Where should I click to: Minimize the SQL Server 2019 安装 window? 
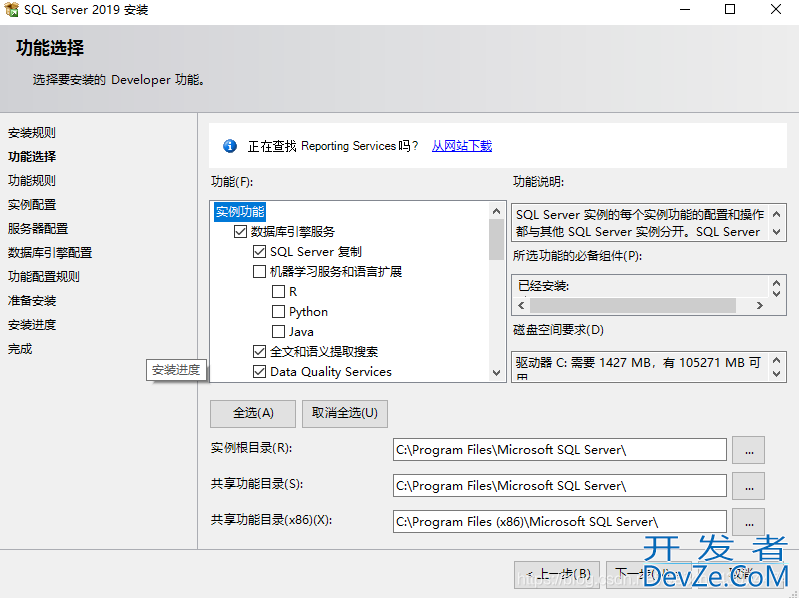[685, 9]
